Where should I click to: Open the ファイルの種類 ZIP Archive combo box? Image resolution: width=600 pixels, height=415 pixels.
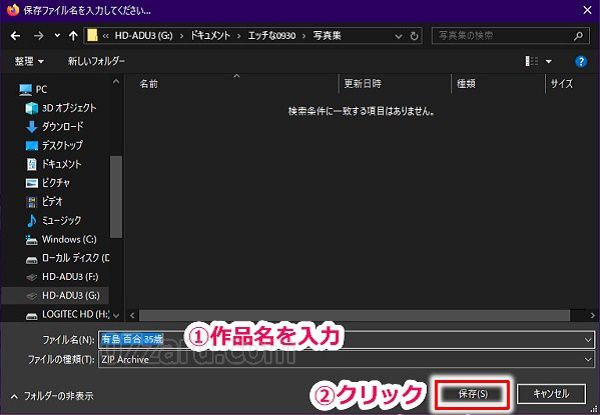pos(346,360)
